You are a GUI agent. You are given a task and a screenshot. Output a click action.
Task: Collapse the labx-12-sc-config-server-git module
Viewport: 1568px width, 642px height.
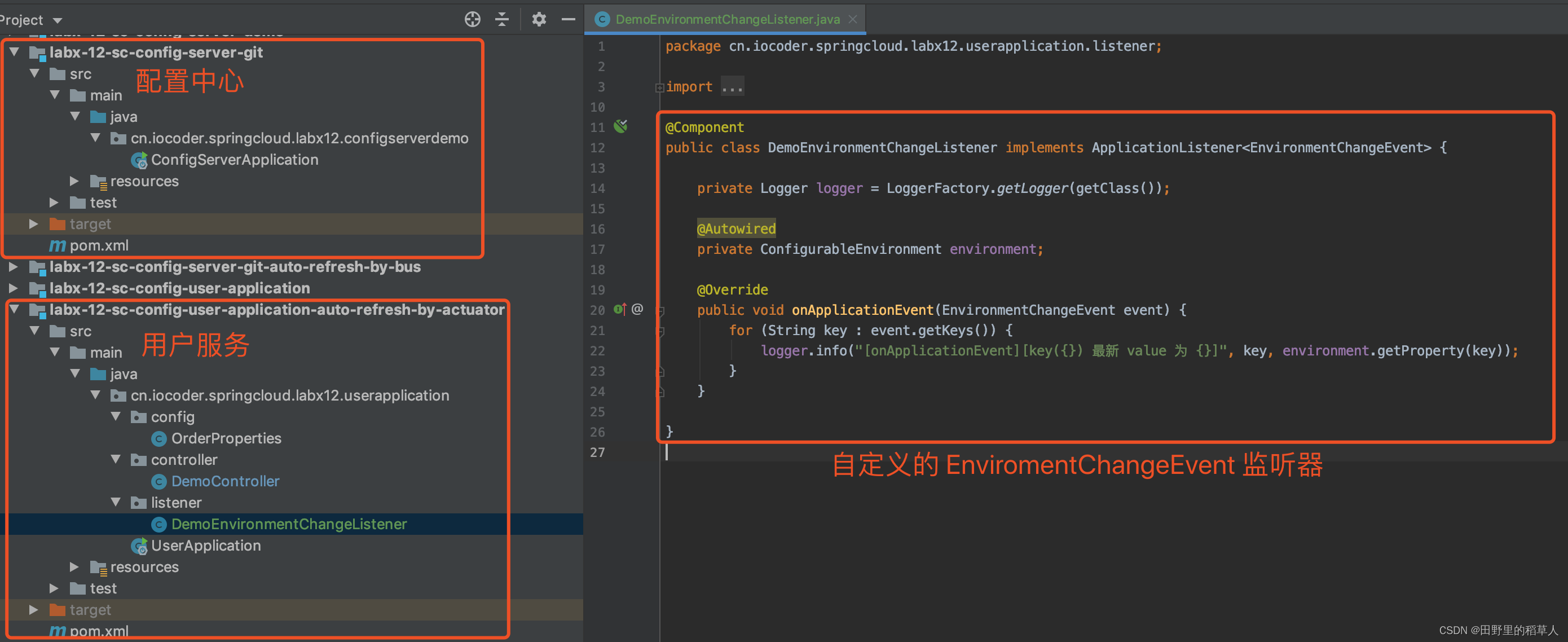pos(14,52)
